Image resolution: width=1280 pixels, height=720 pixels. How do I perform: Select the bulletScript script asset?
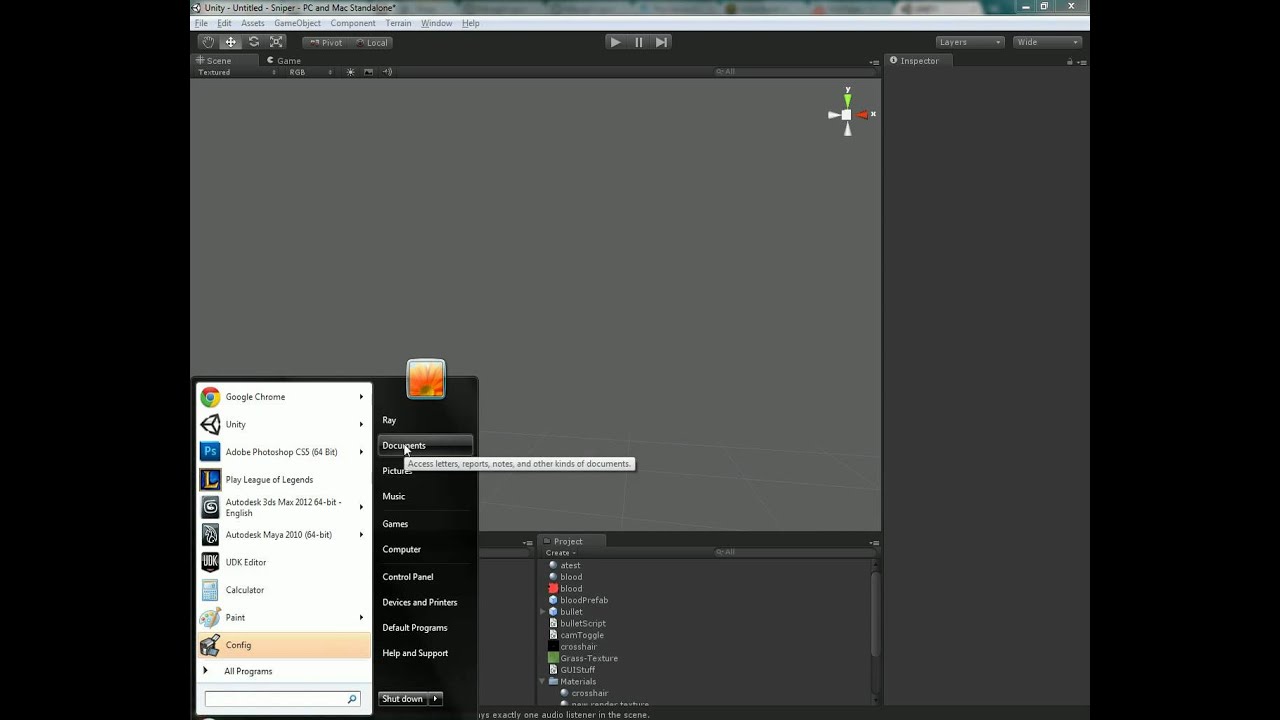click(577, 623)
